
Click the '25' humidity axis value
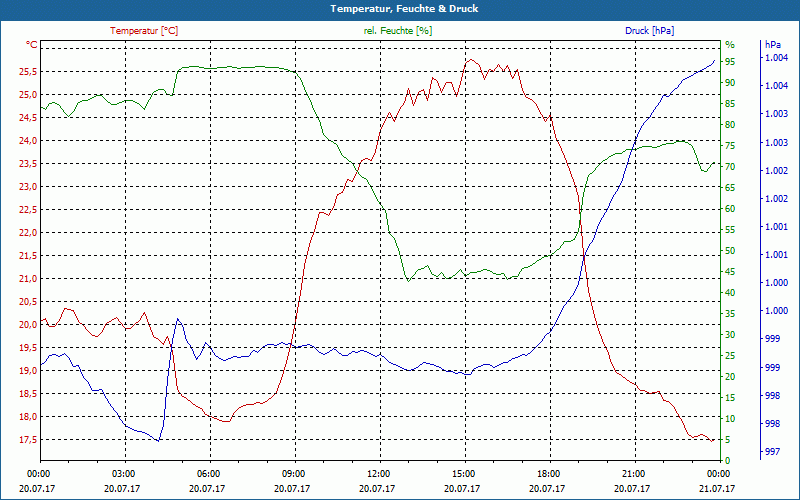pos(730,356)
